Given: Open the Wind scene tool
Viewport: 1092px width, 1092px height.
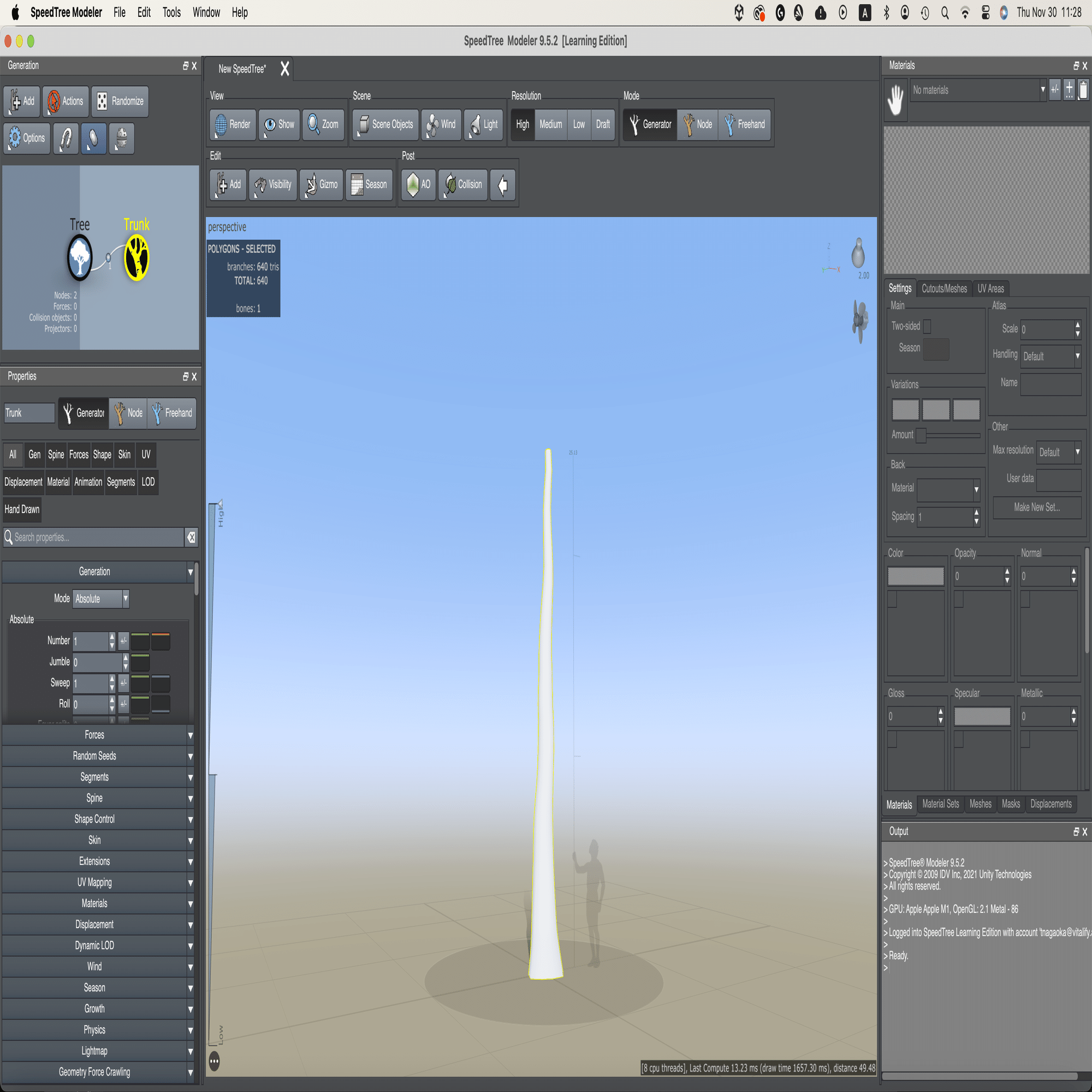Looking at the screenshot, I should (441, 124).
